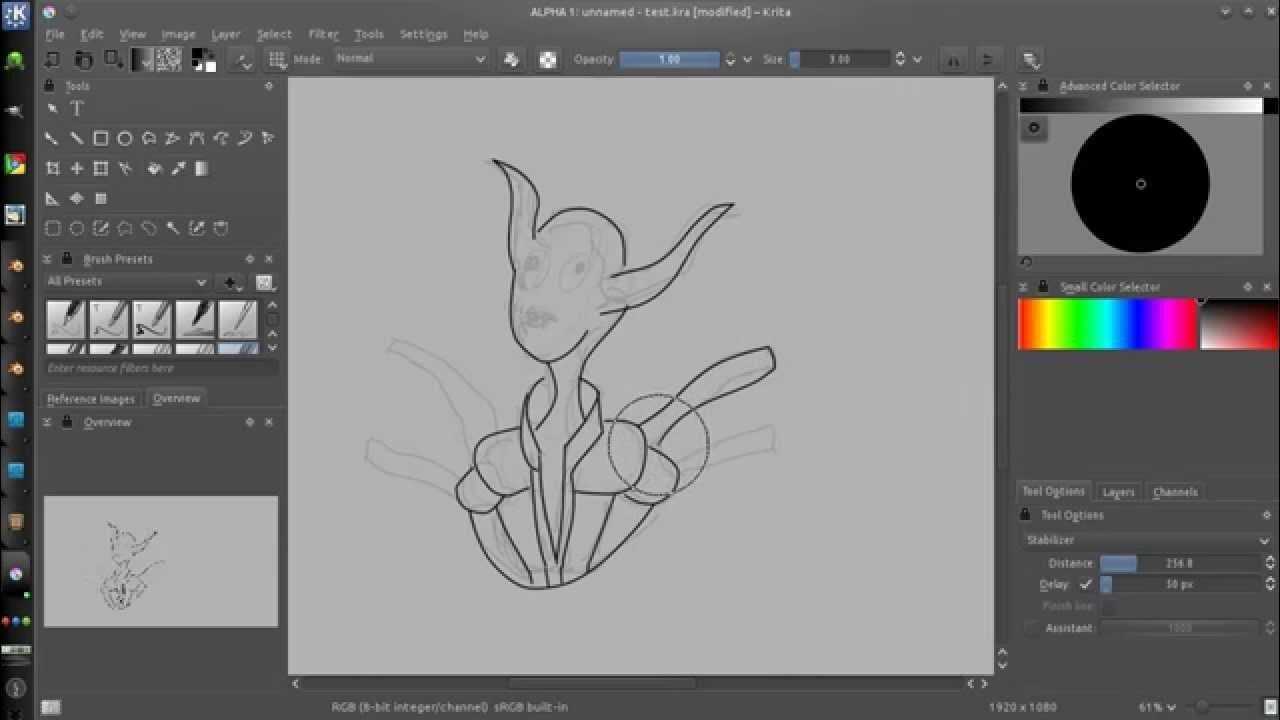Select the Measure tool
The width and height of the screenshot is (1280, 720).
pyautogui.click(x=52, y=198)
